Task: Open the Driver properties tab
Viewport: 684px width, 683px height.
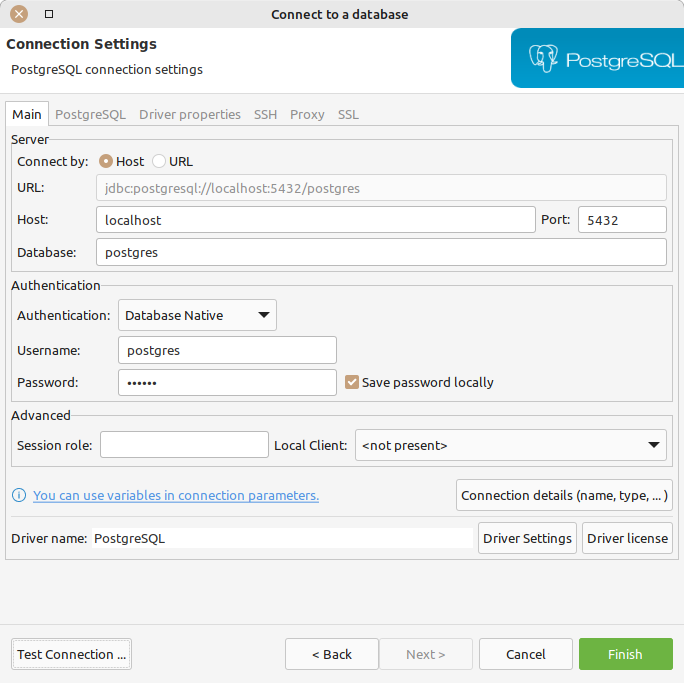Action: coord(189,114)
